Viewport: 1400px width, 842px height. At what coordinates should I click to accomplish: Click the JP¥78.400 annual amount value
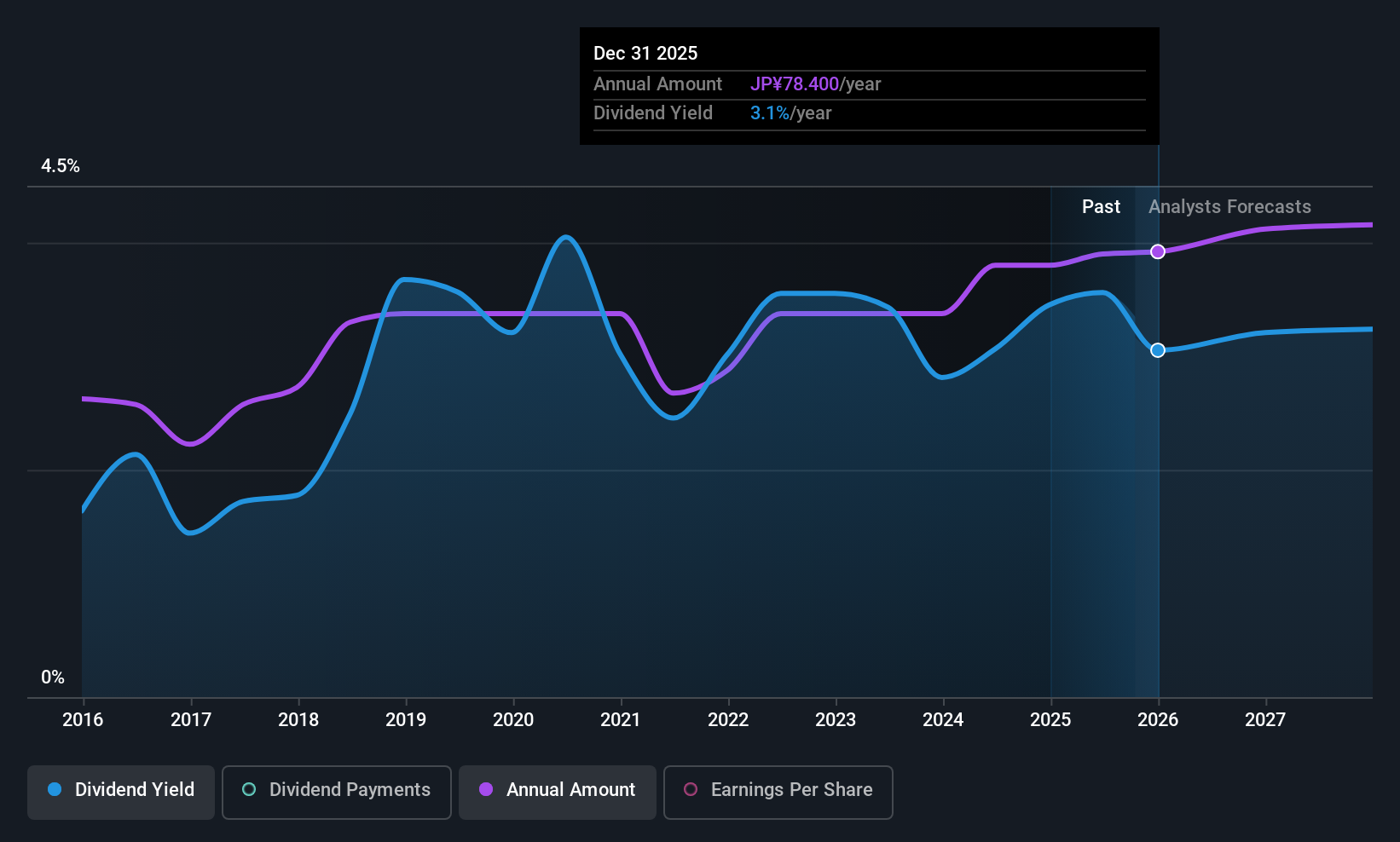795,84
